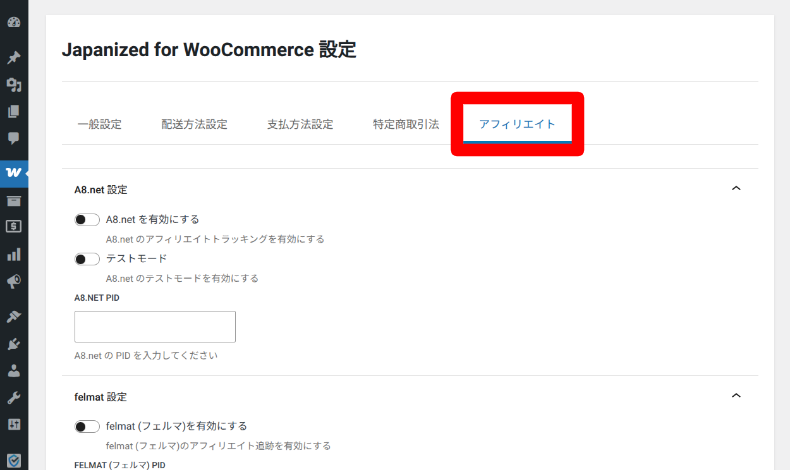Click description A8.net のアフィリエイトトラッキングを有効にする
This screenshot has height=470, width=790.
point(215,239)
